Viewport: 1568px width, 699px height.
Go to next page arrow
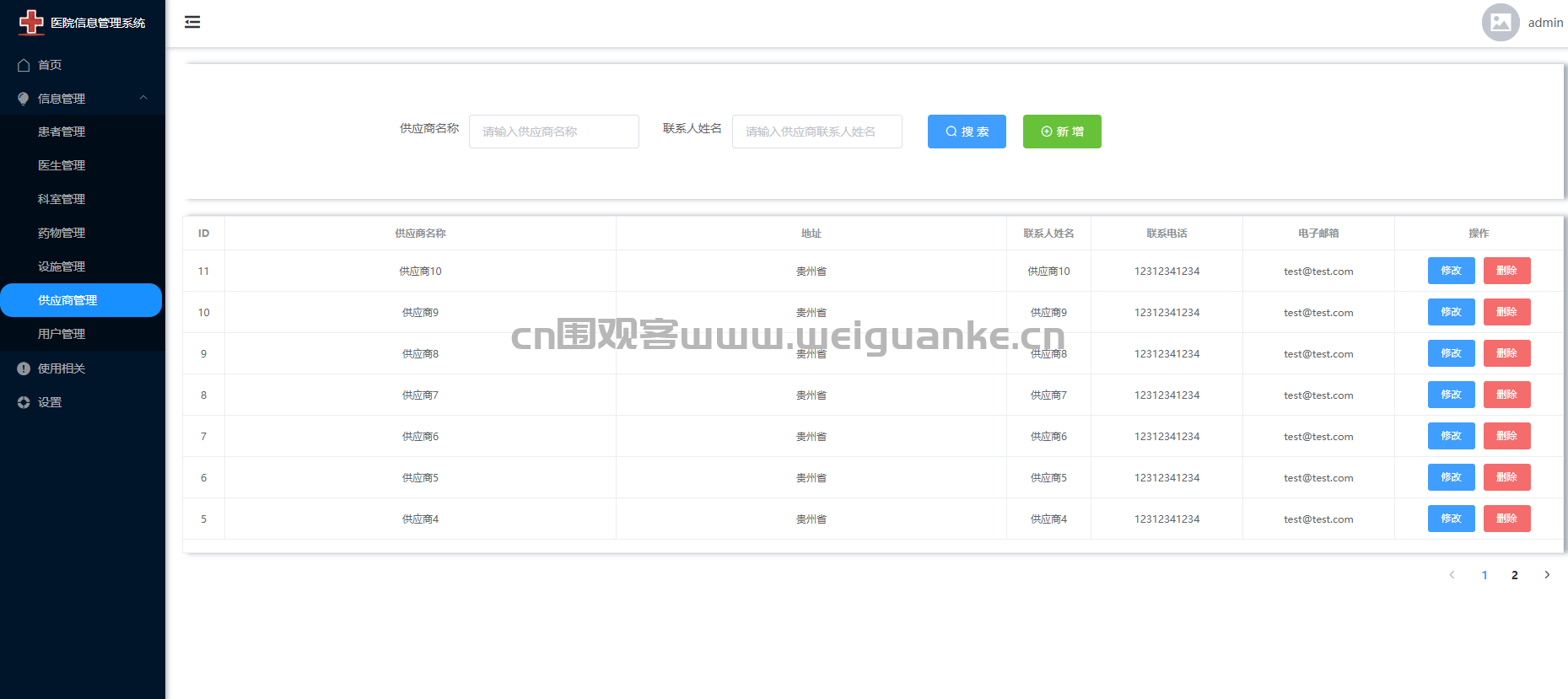(x=1547, y=575)
